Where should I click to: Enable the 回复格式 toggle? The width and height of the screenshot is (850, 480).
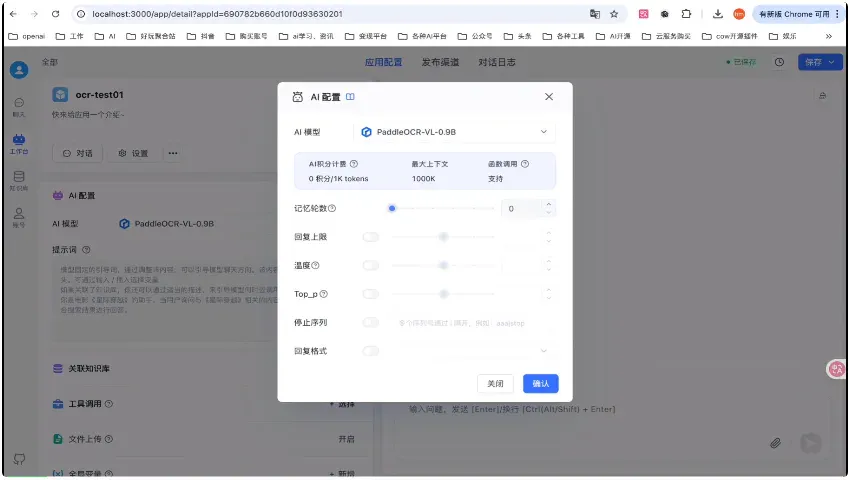coord(371,351)
